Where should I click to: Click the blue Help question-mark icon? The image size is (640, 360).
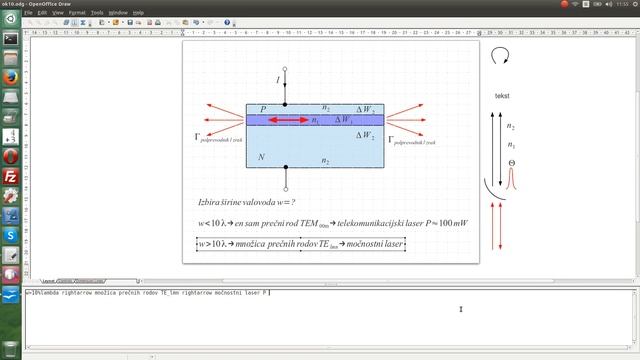point(227,22)
